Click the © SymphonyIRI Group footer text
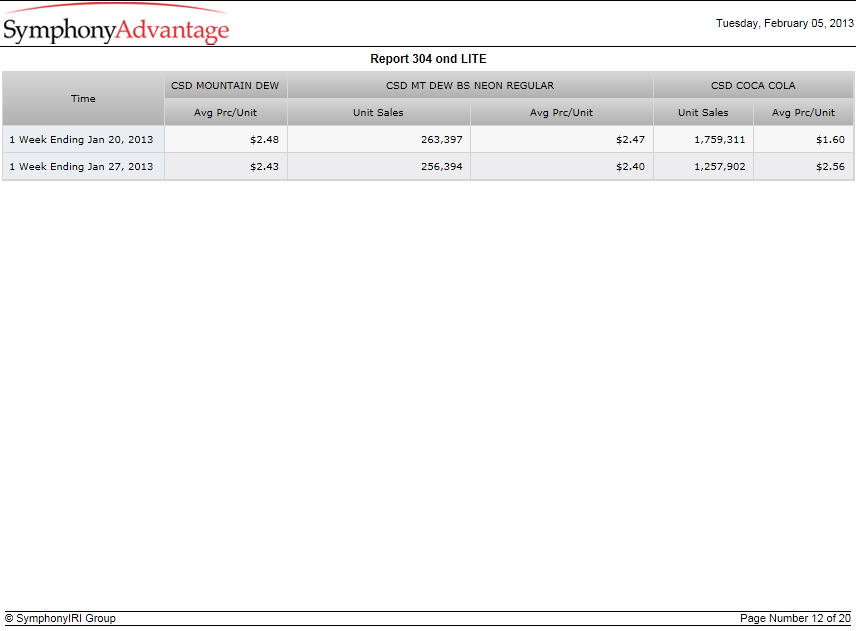This screenshot has height=631, width=856. click(60, 618)
